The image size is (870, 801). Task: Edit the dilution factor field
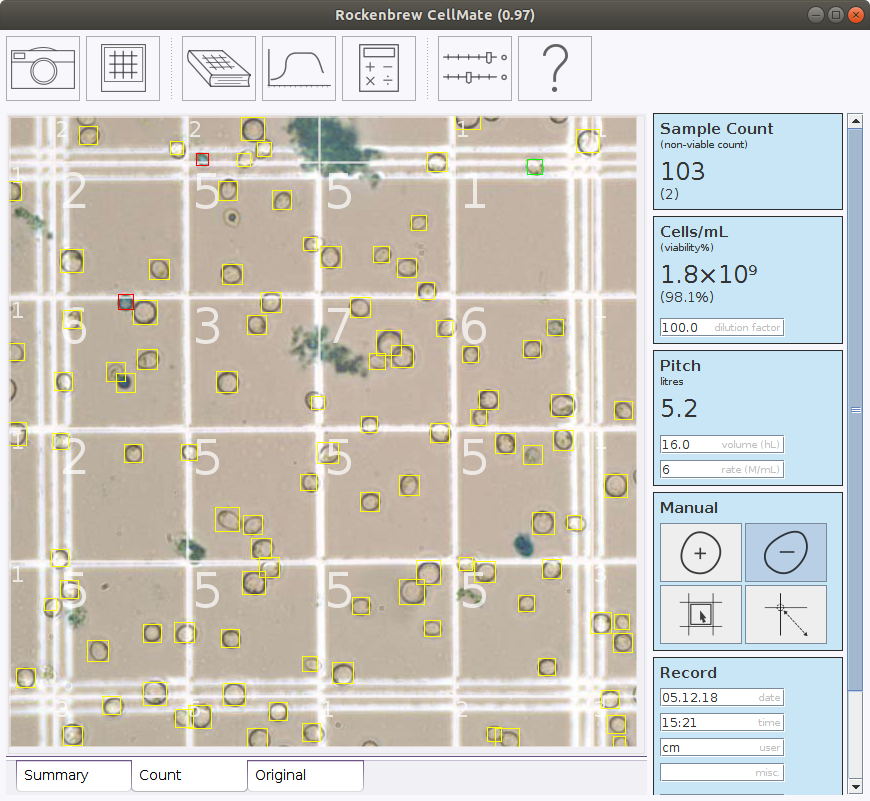pyautogui.click(x=721, y=327)
